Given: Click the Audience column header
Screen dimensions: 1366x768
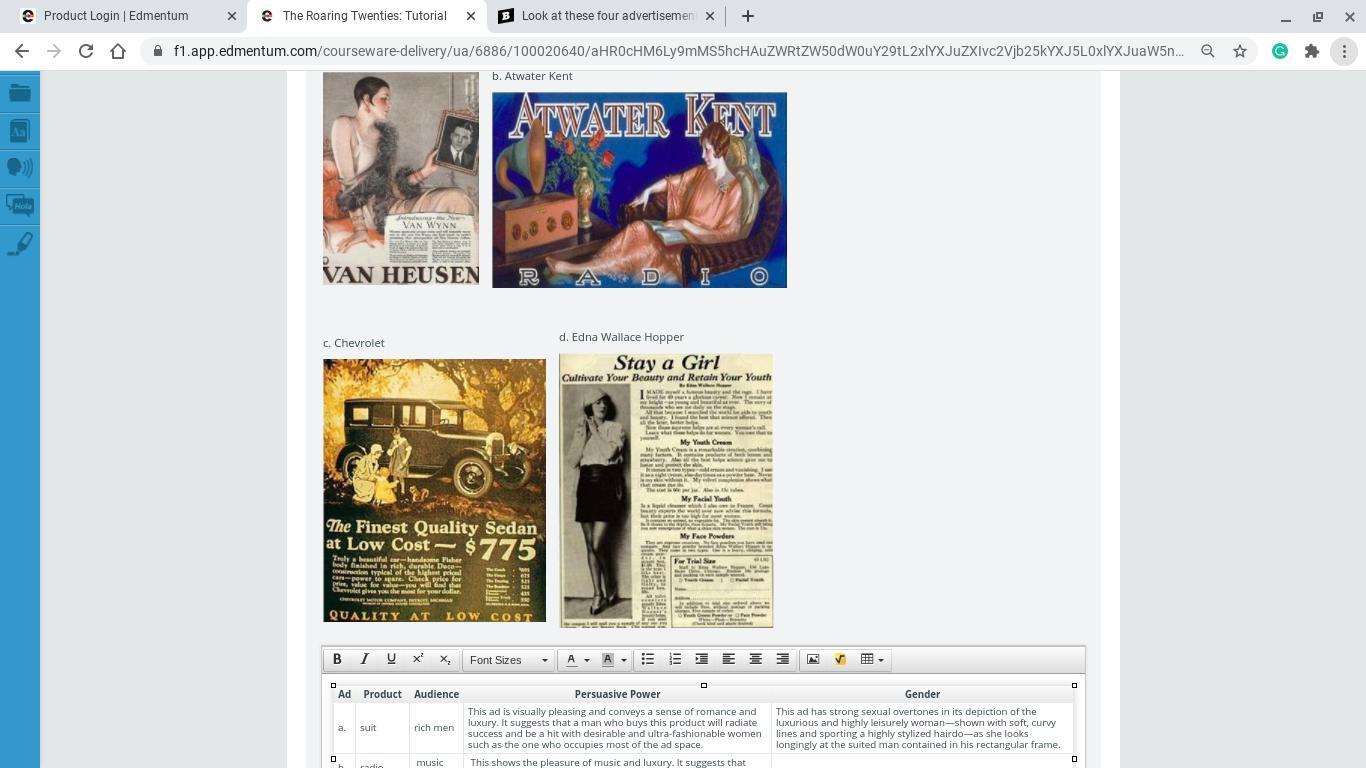Looking at the screenshot, I should click(x=436, y=694).
